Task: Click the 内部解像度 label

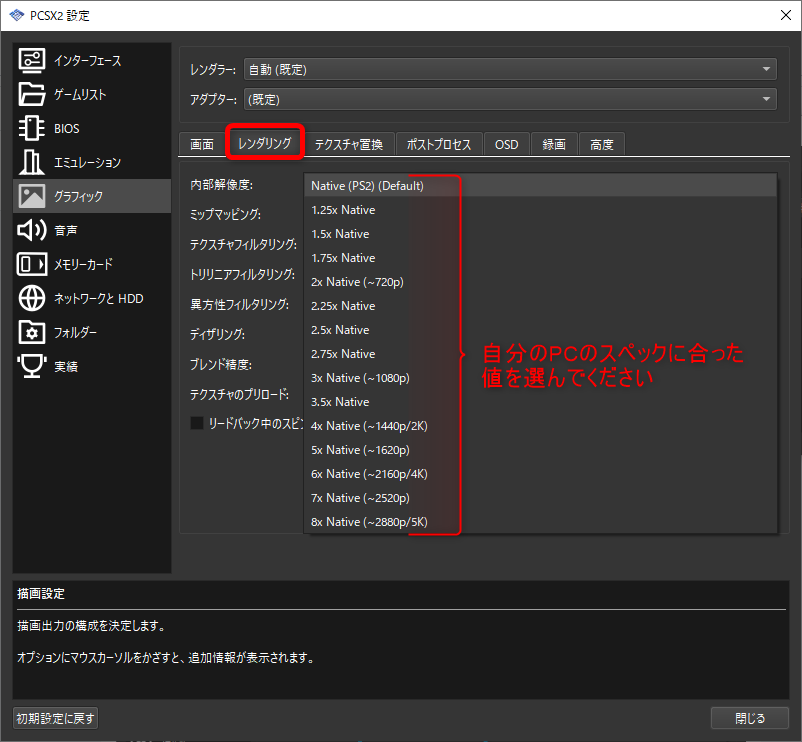Action: (221, 185)
